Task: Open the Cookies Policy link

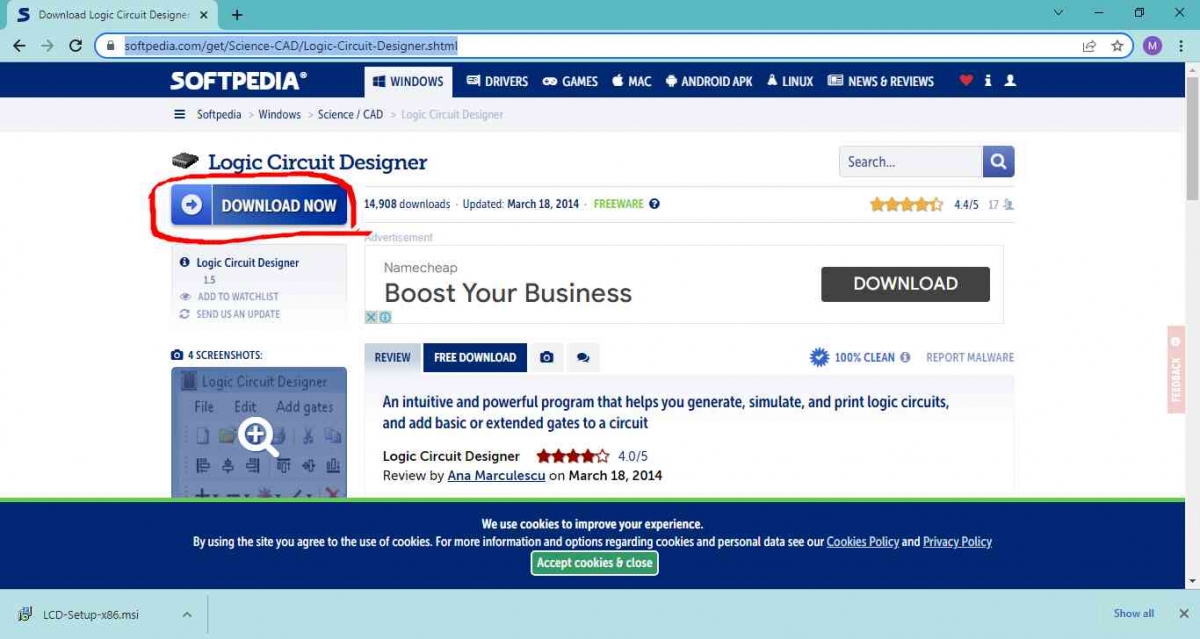Action: point(862,542)
